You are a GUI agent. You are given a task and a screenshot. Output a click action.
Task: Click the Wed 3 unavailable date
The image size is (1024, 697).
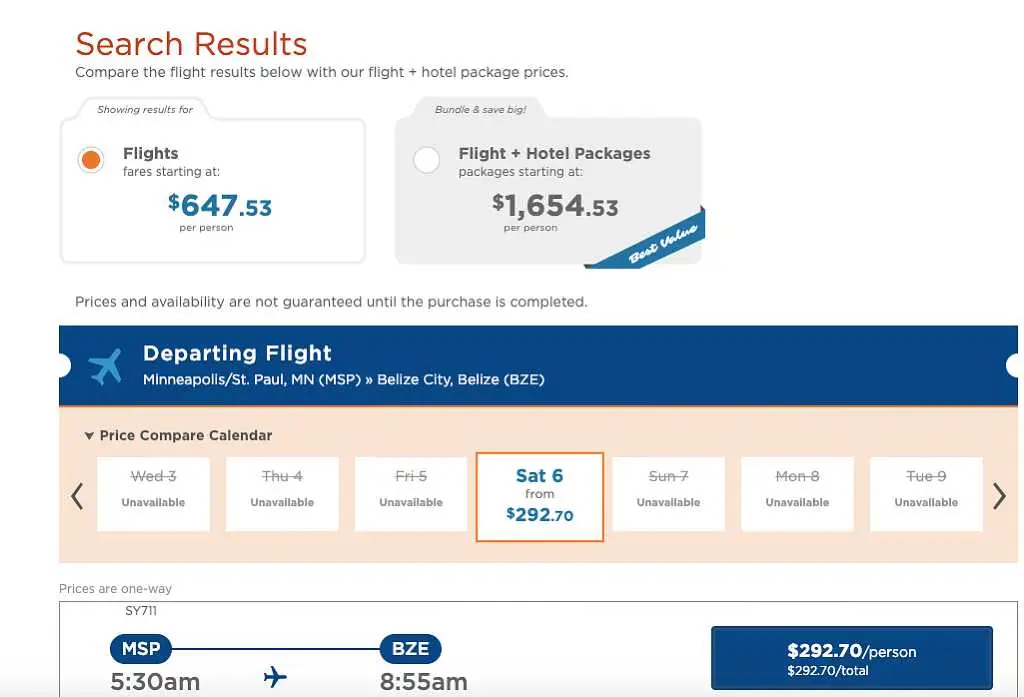(153, 494)
